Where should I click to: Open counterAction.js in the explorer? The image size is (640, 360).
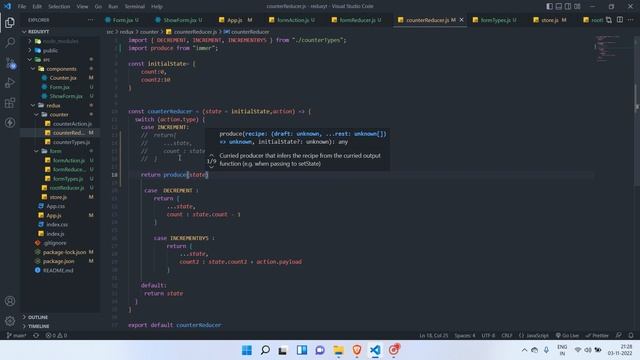pos(60,124)
